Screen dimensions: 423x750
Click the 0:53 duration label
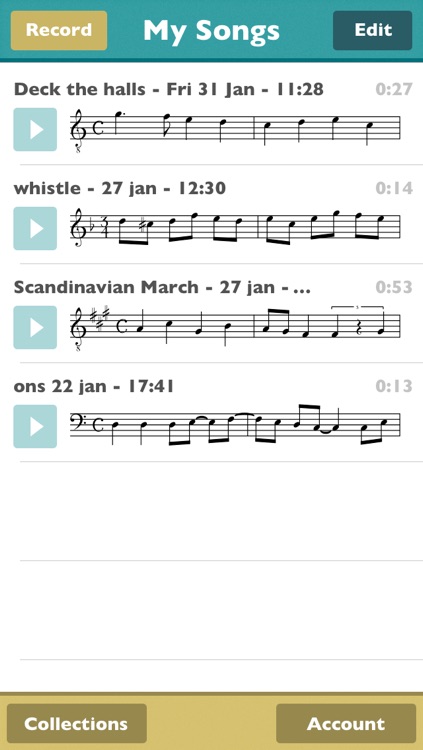click(x=393, y=287)
